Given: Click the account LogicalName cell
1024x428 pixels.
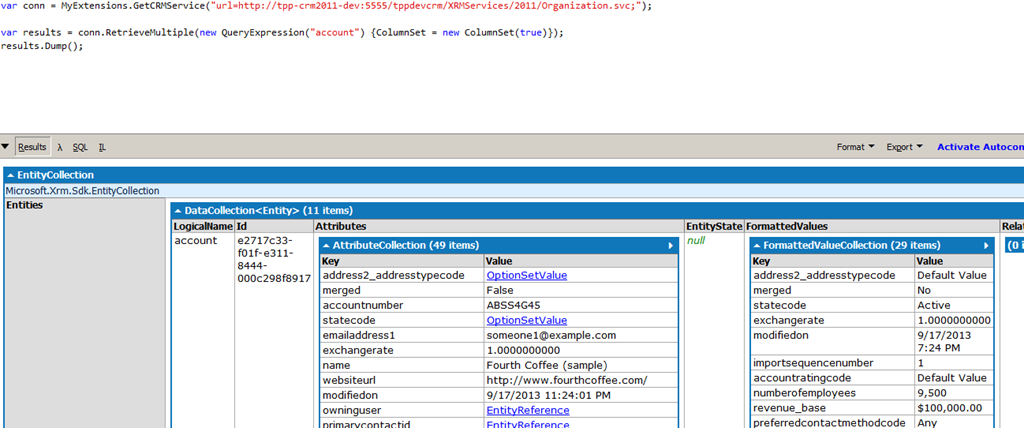Looking at the screenshot, I should pos(196,240).
